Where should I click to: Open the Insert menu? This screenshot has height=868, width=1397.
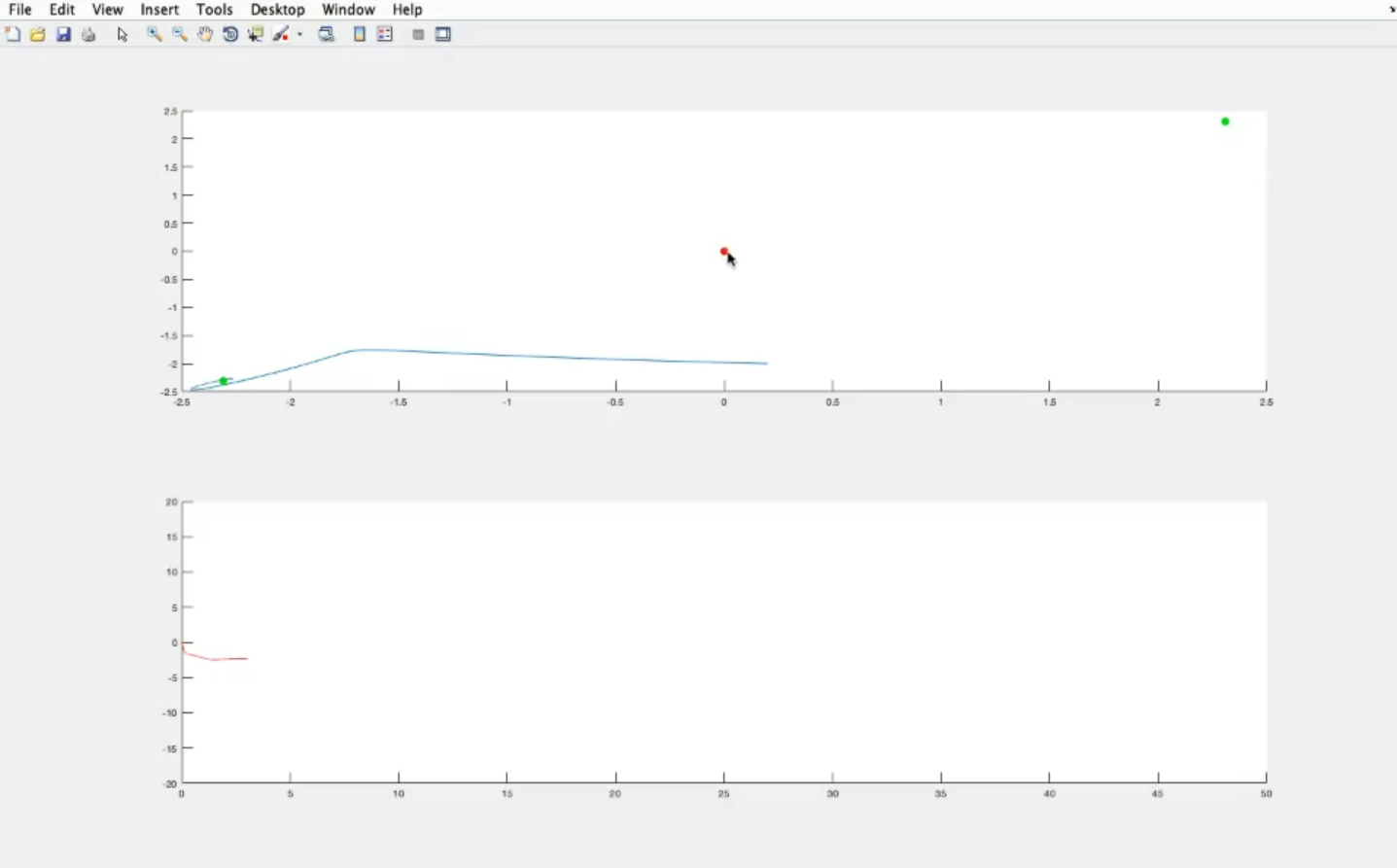pyautogui.click(x=159, y=10)
